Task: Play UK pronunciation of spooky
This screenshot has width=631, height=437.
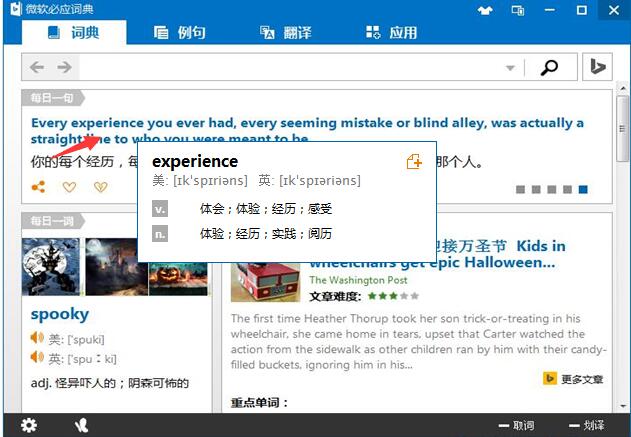Action: (x=37, y=357)
